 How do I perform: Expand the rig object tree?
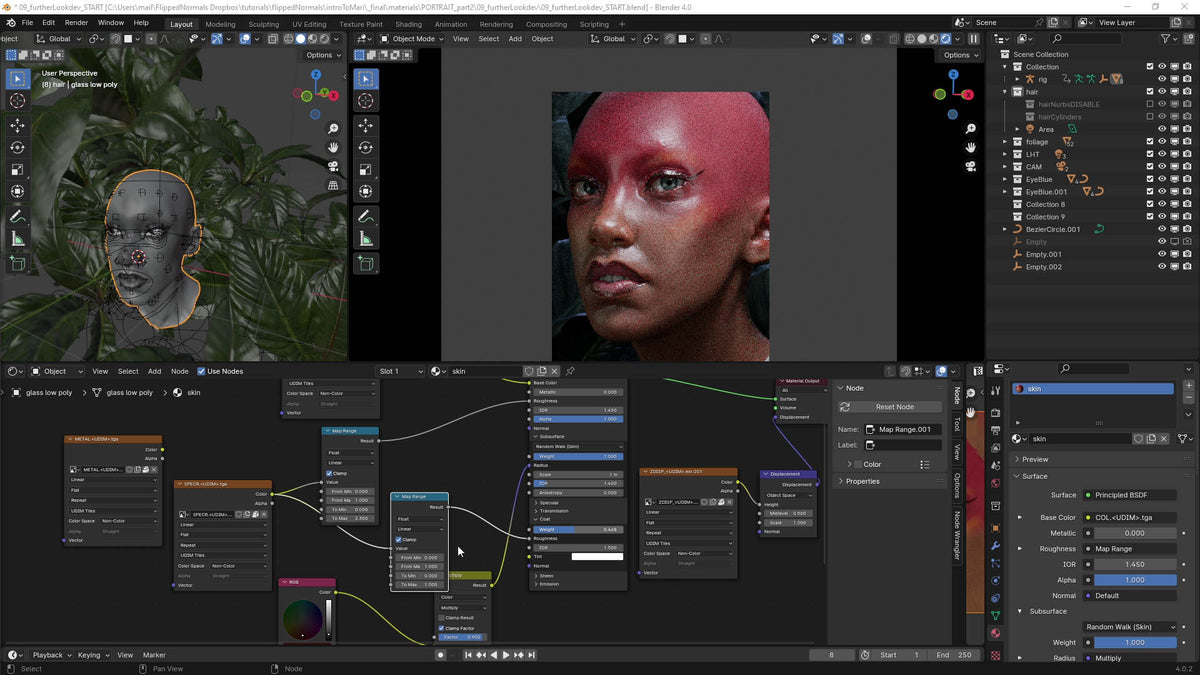(1017, 79)
